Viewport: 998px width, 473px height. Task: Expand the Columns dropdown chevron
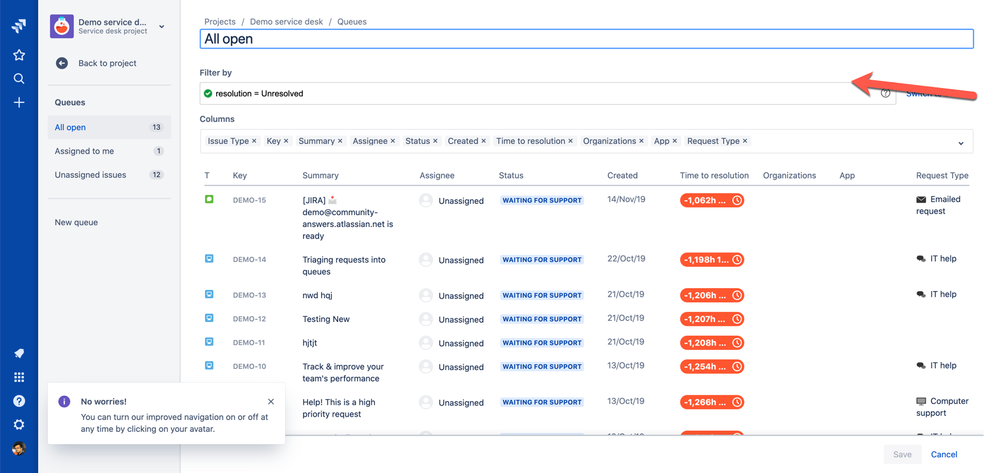click(x=960, y=143)
